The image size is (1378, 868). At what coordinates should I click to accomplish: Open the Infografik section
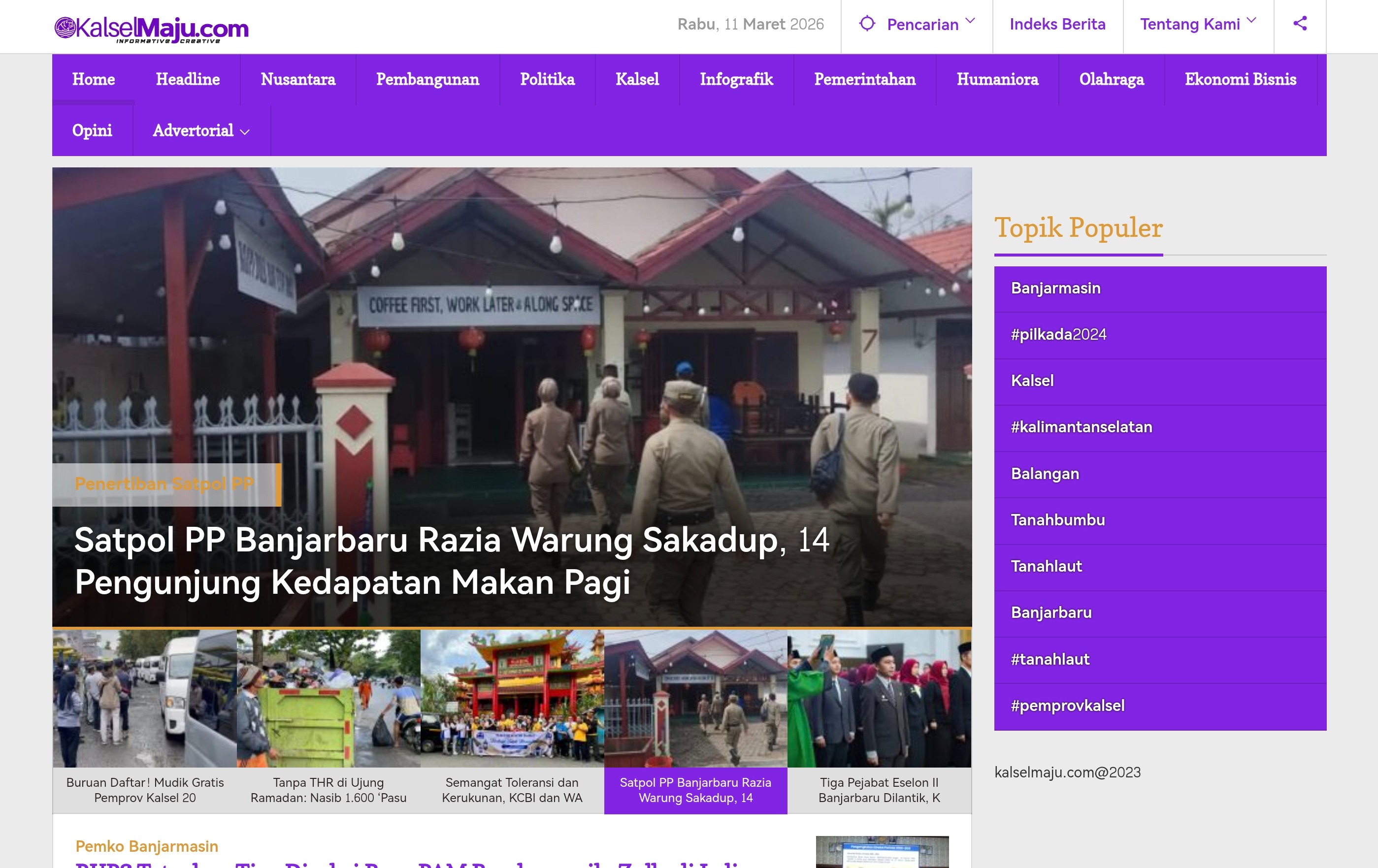(x=736, y=79)
